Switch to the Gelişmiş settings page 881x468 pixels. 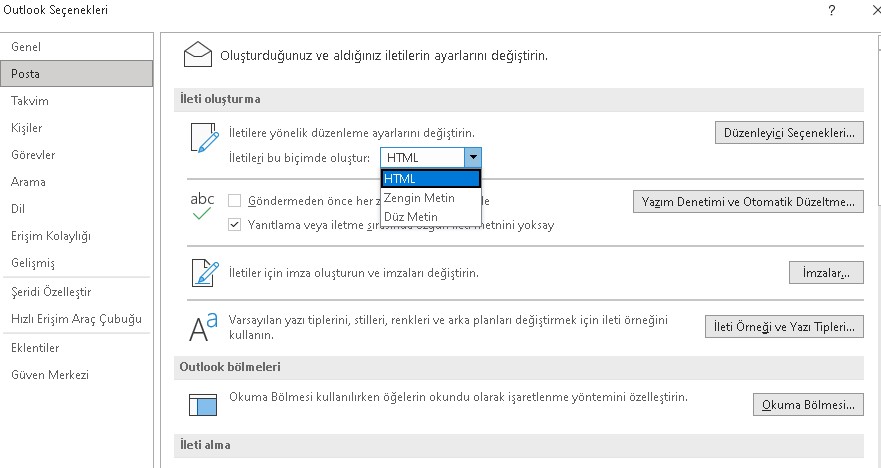[33, 263]
